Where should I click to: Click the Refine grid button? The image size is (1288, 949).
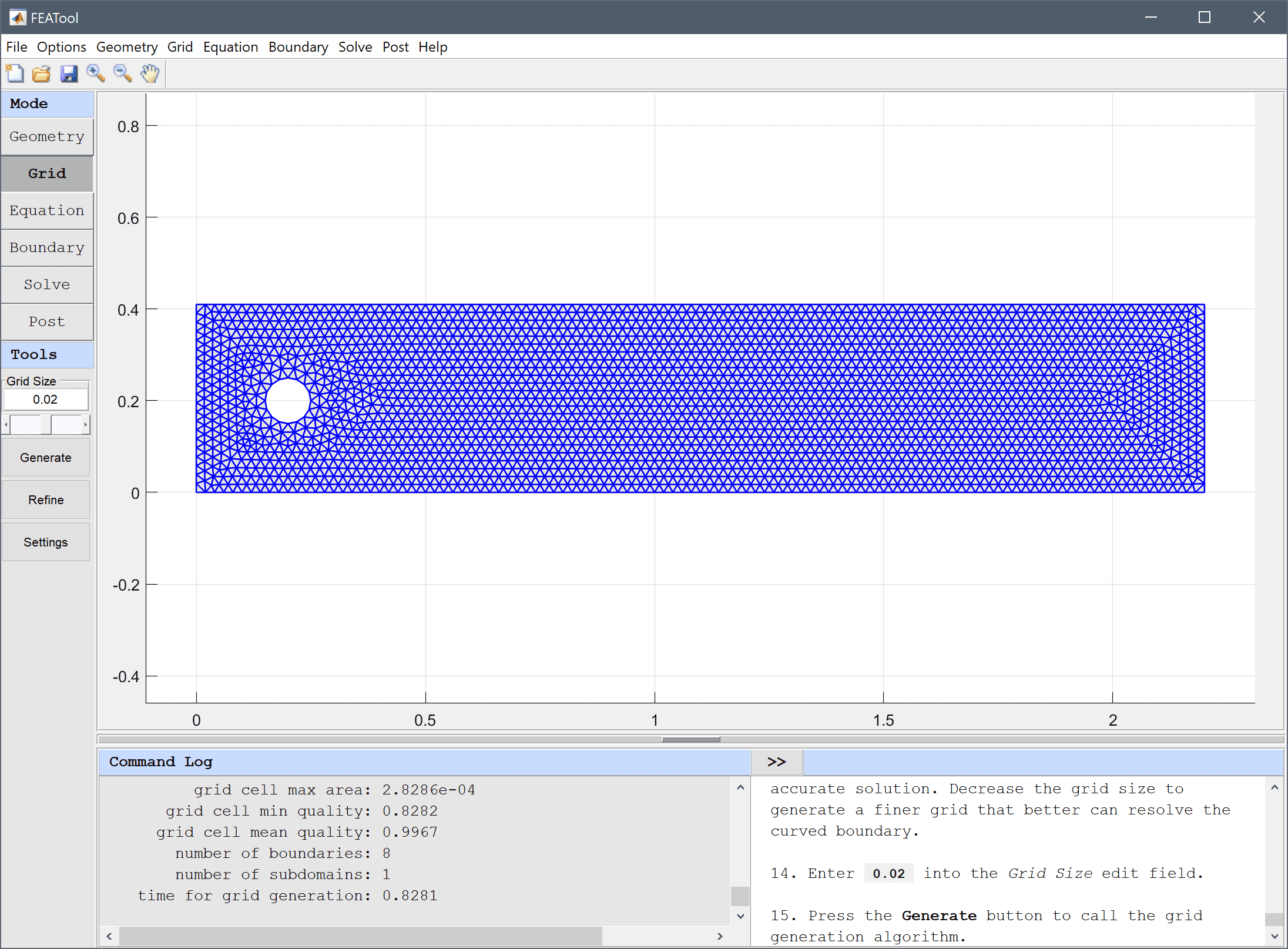click(46, 500)
